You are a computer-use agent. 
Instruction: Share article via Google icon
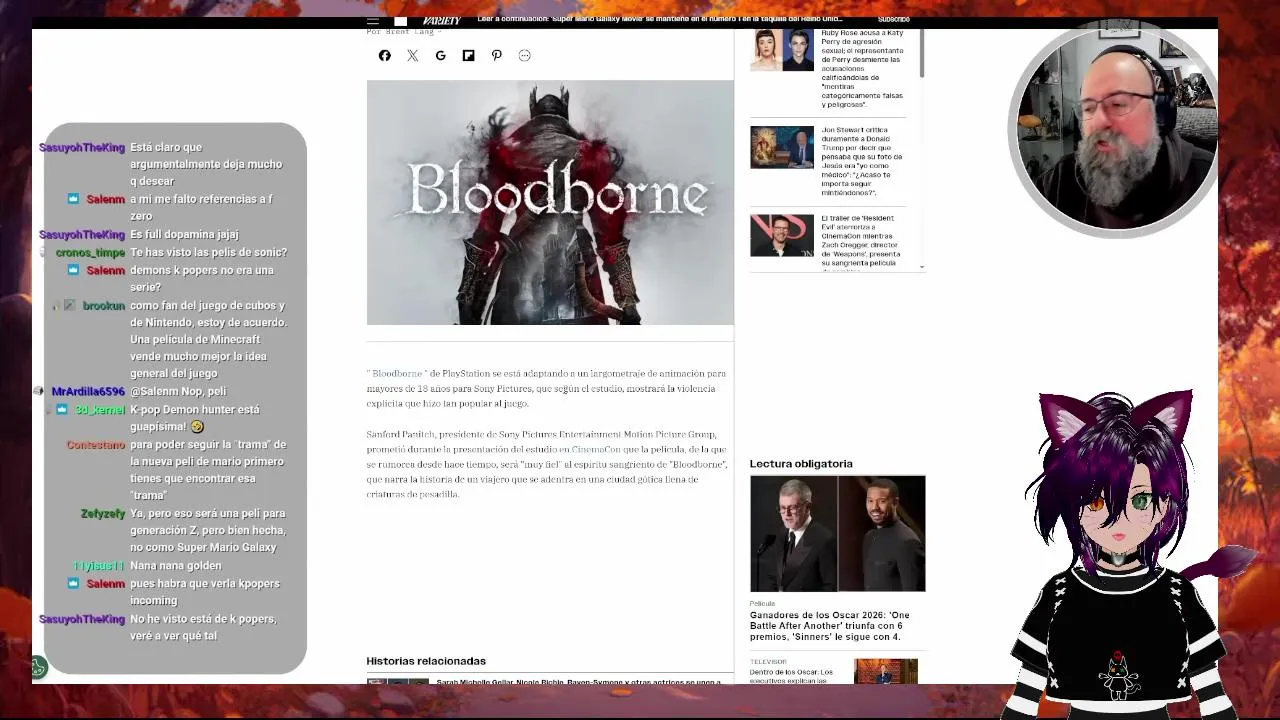coord(441,56)
